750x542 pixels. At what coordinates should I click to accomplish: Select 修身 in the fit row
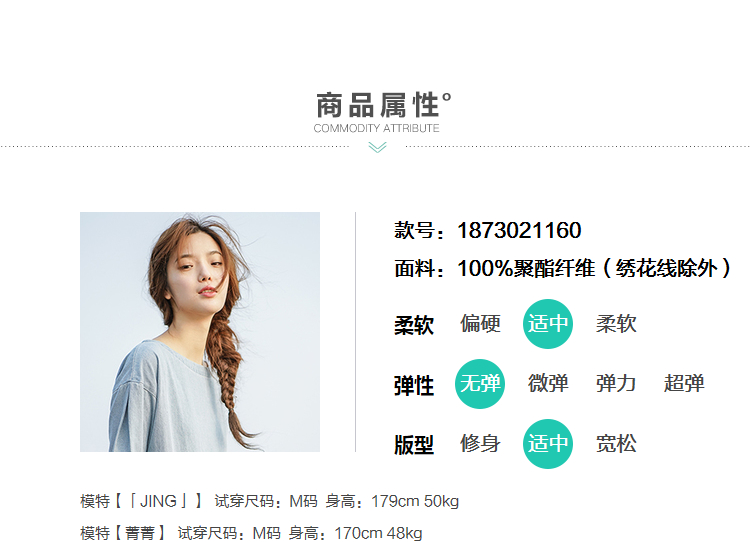pos(480,444)
